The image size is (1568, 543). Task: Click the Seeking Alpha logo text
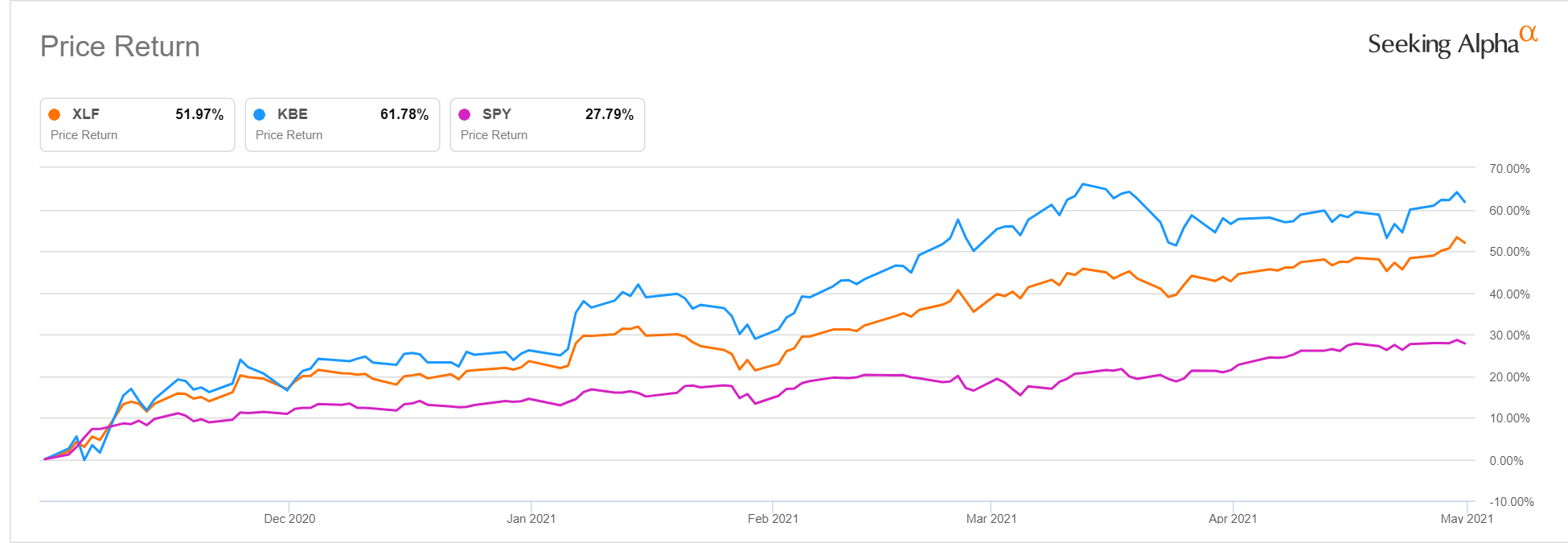tap(1443, 44)
